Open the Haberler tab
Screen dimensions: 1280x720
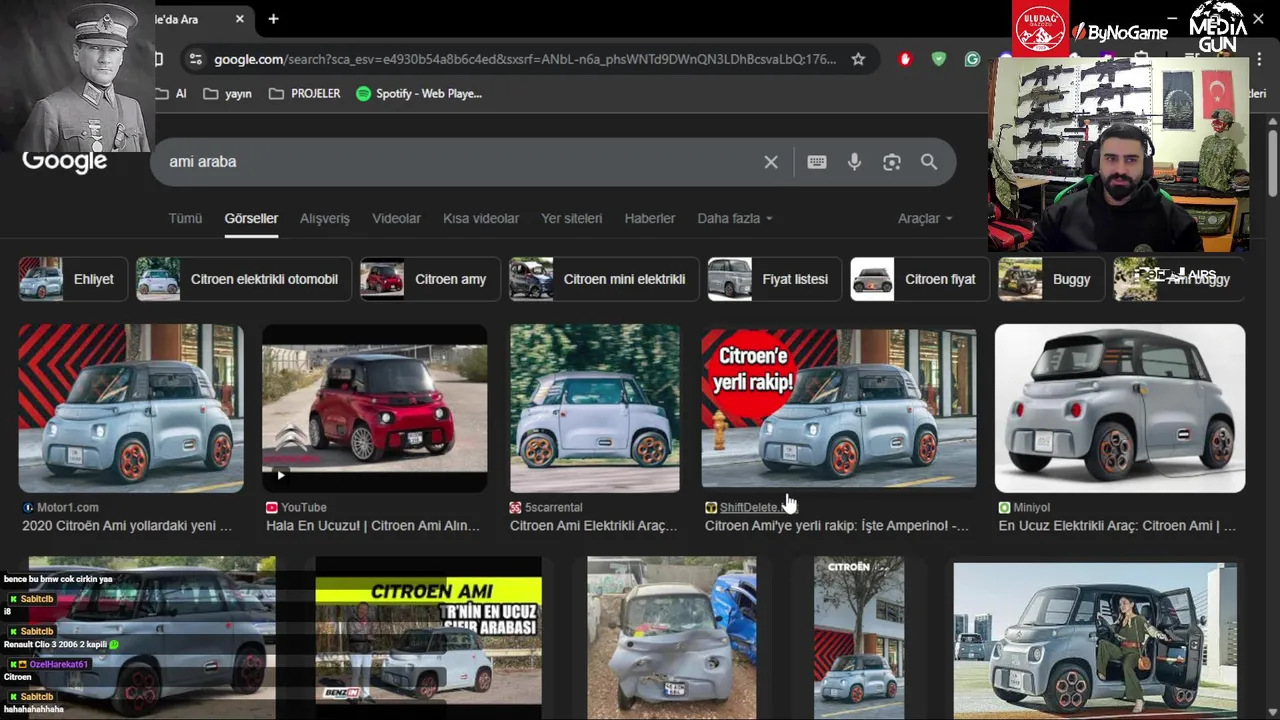(650, 218)
